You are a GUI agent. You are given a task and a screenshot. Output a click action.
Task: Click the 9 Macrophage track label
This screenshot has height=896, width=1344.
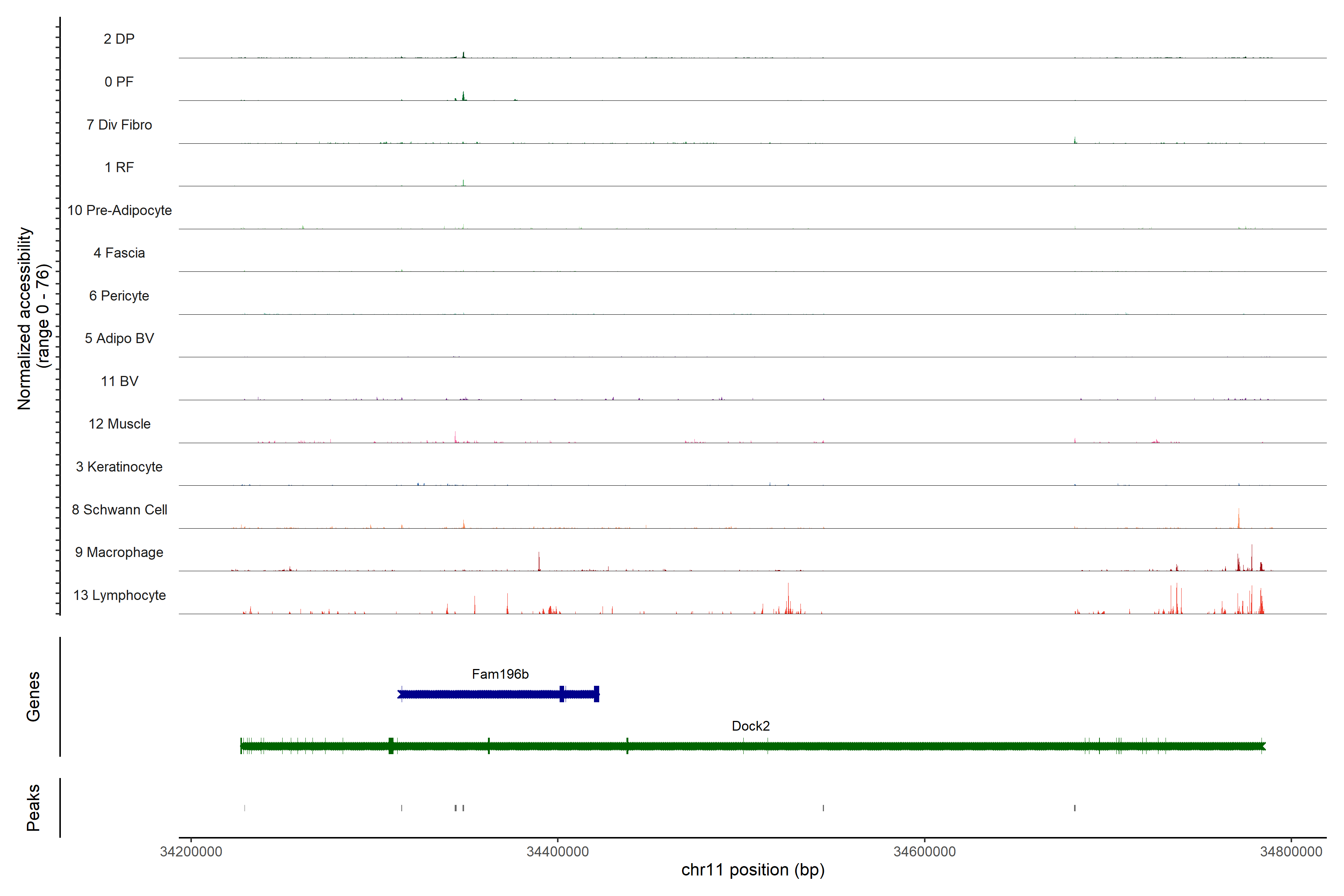click(x=119, y=552)
